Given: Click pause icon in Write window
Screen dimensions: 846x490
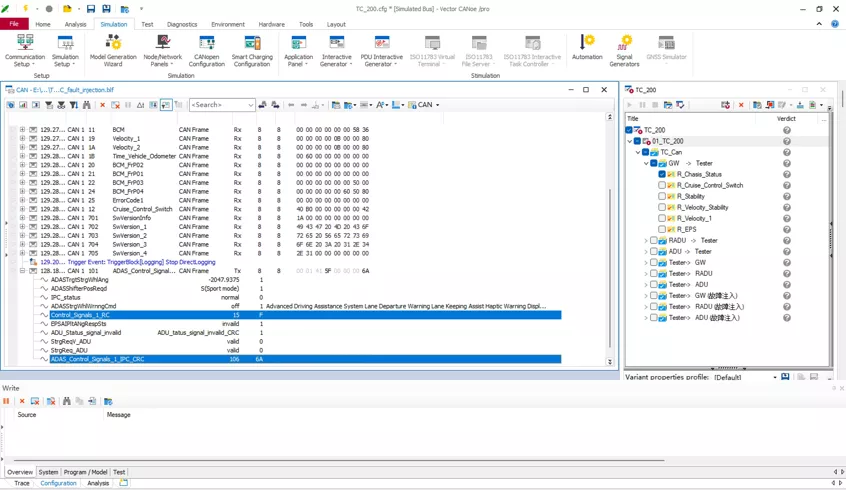Looking at the screenshot, I should (x=6, y=401).
